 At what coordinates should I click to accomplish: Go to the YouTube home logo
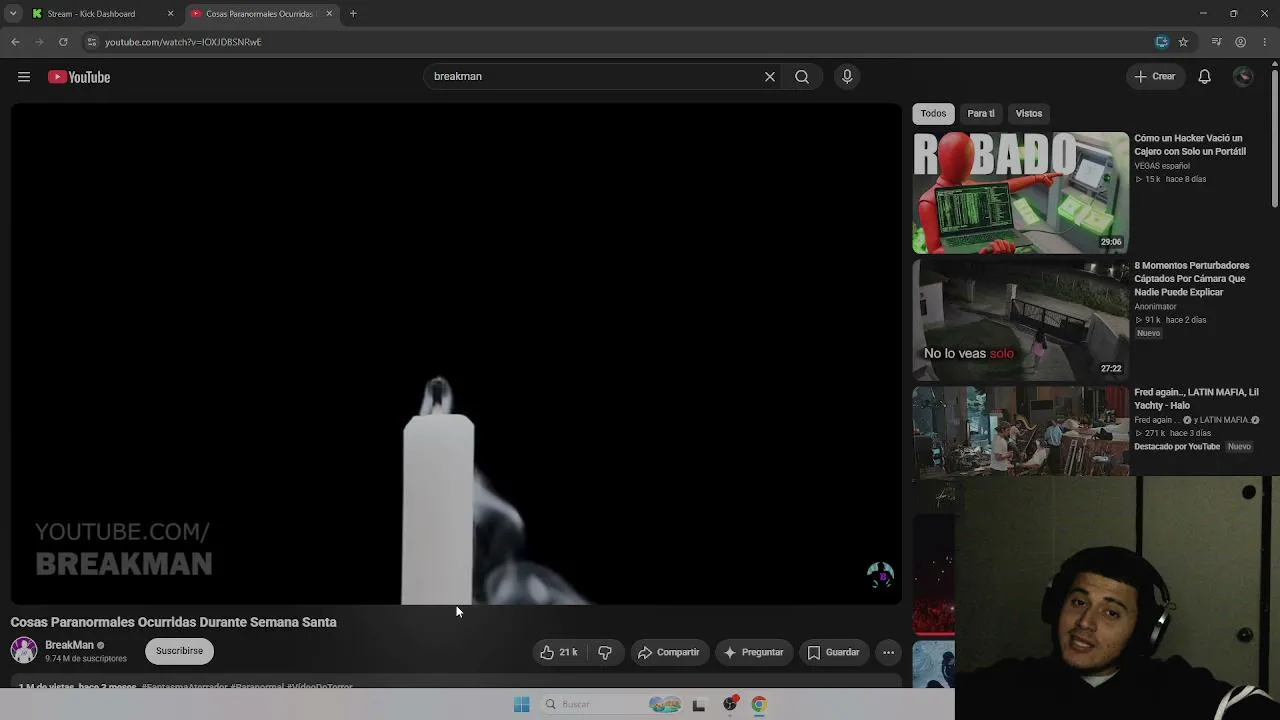79,77
